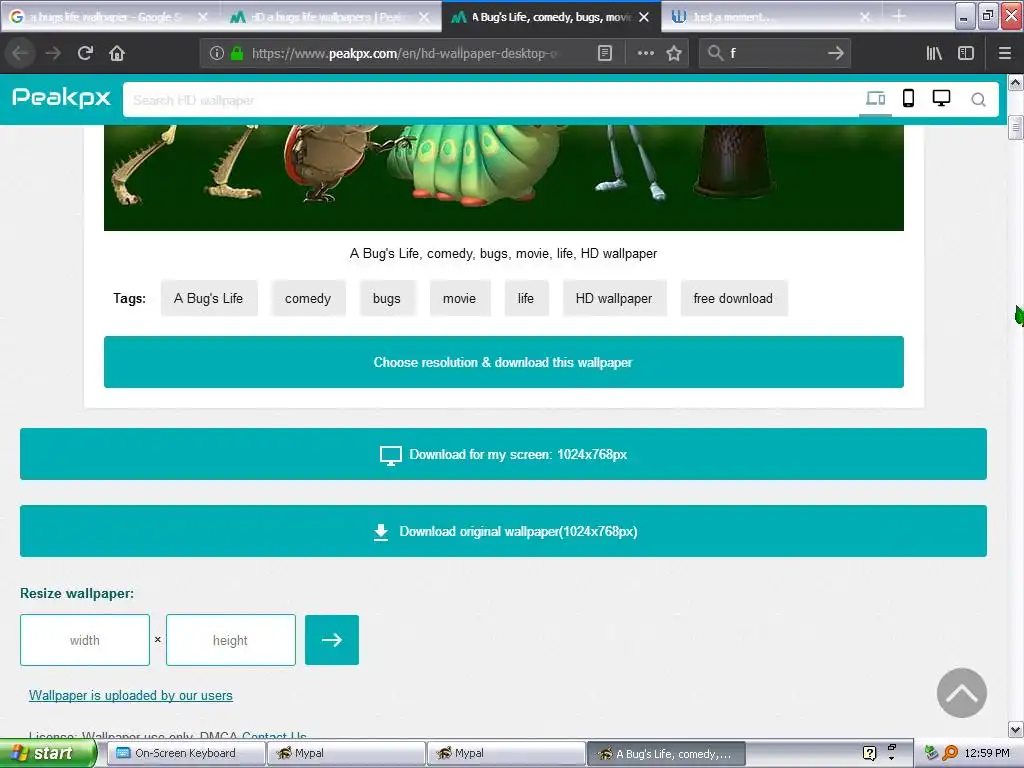Select desktop monitor wallpaper filter icon

point(941,99)
